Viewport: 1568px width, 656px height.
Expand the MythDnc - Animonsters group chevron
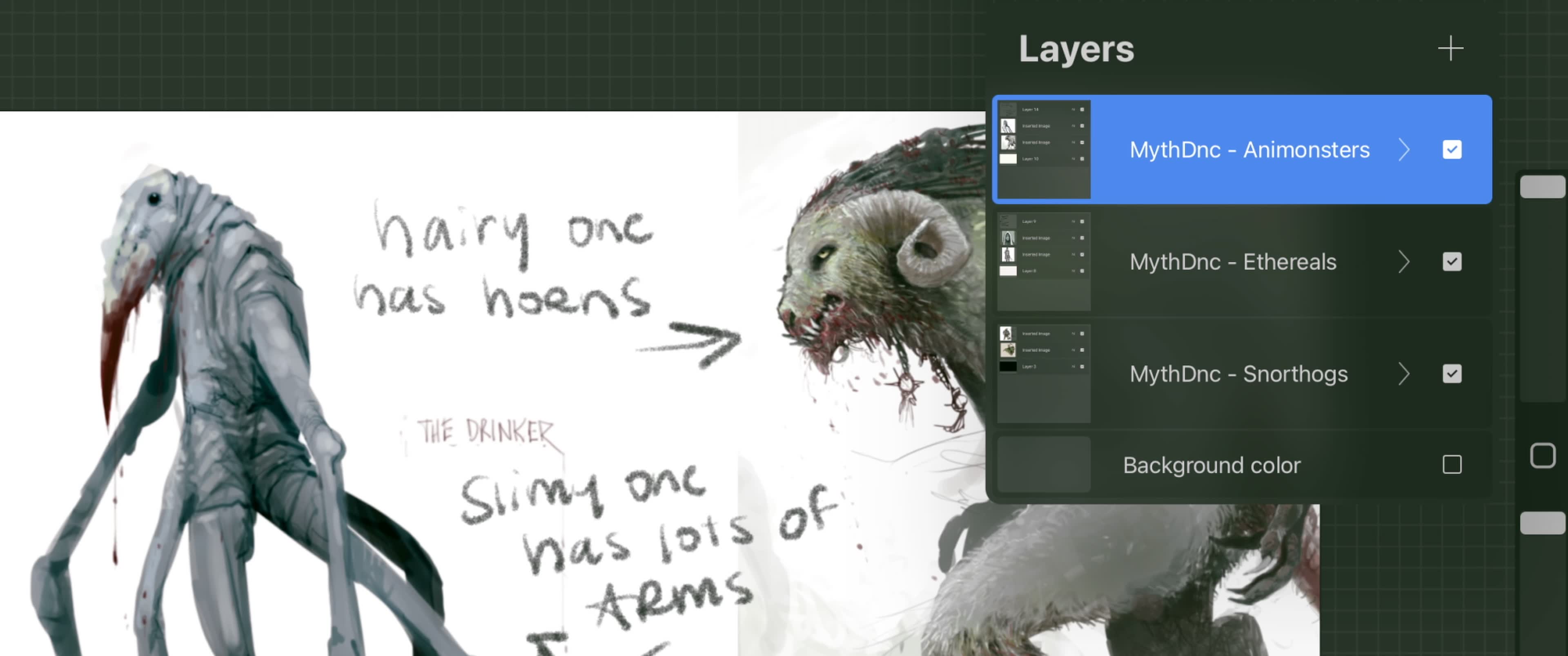click(x=1404, y=149)
